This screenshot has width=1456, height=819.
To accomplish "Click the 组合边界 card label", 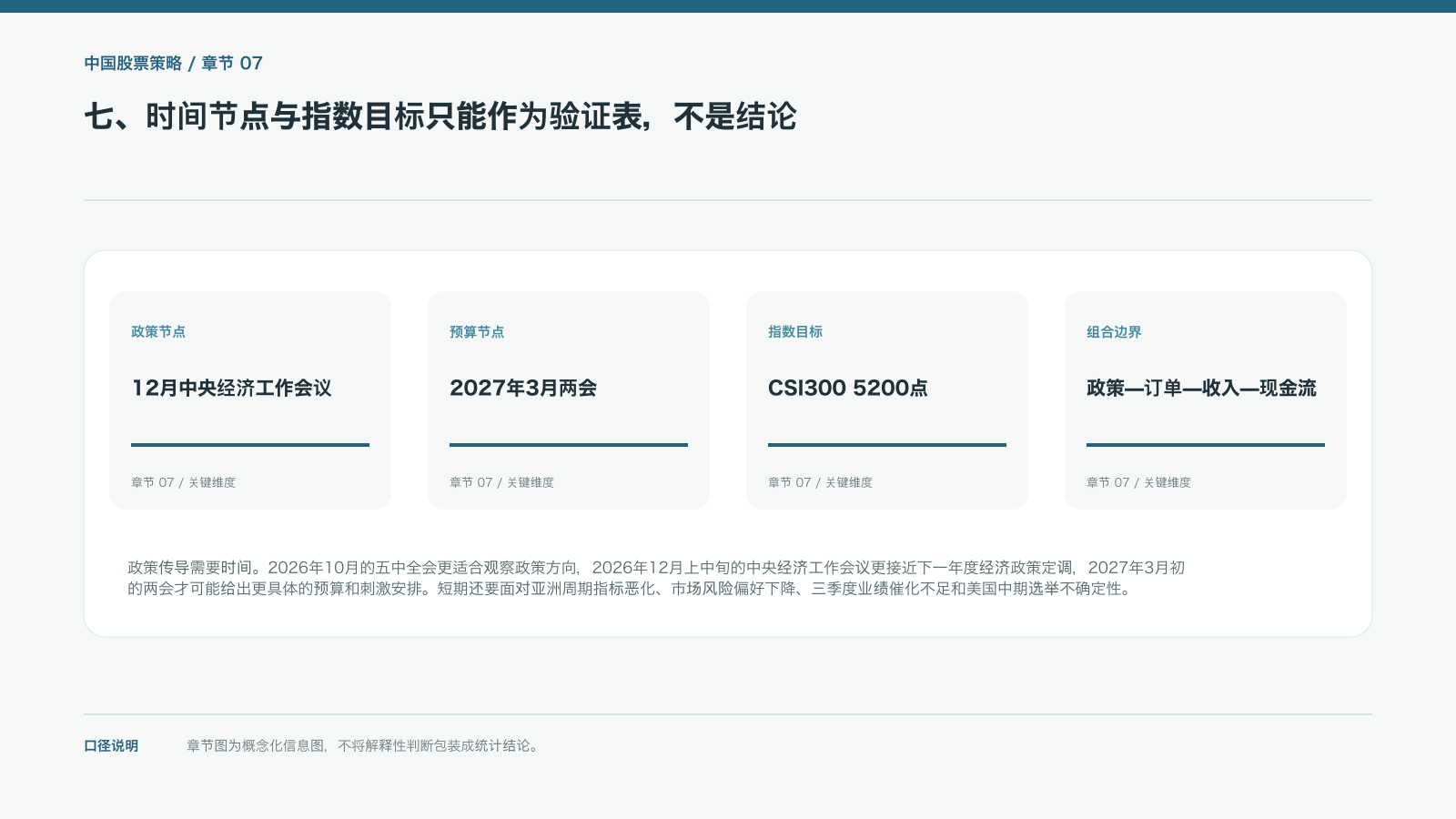I will (x=1114, y=332).
